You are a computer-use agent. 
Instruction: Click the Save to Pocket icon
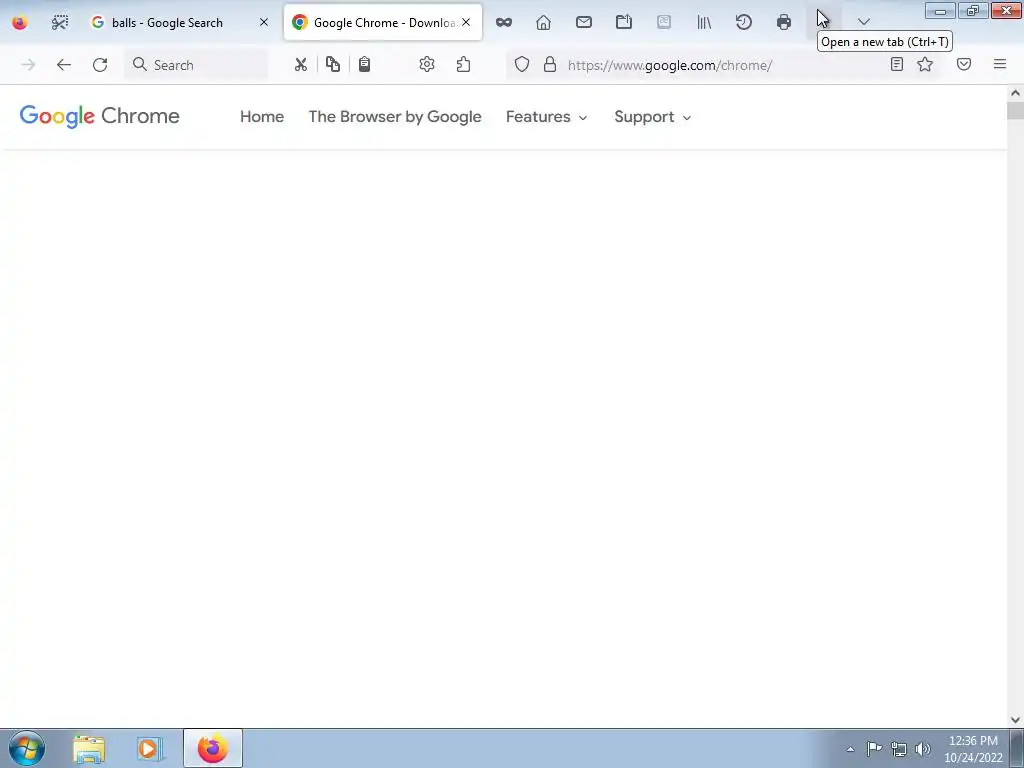tap(964, 64)
